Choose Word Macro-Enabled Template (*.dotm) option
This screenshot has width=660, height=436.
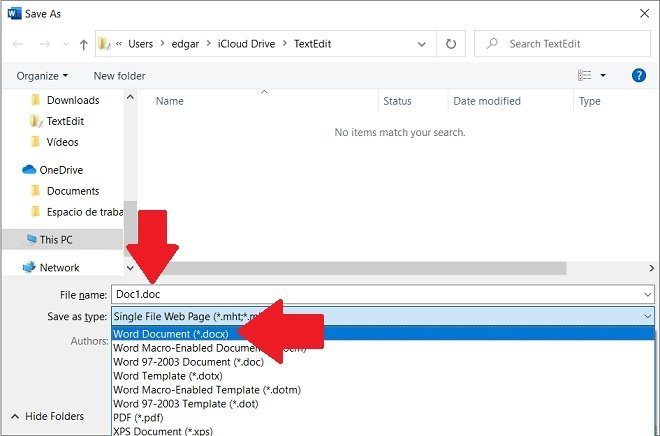pyautogui.click(x=383, y=390)
